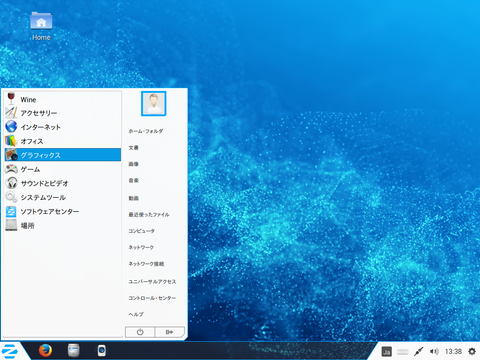Open the オフィス category
The width and height of the screenshot is (480, 360).
[63, 141]
